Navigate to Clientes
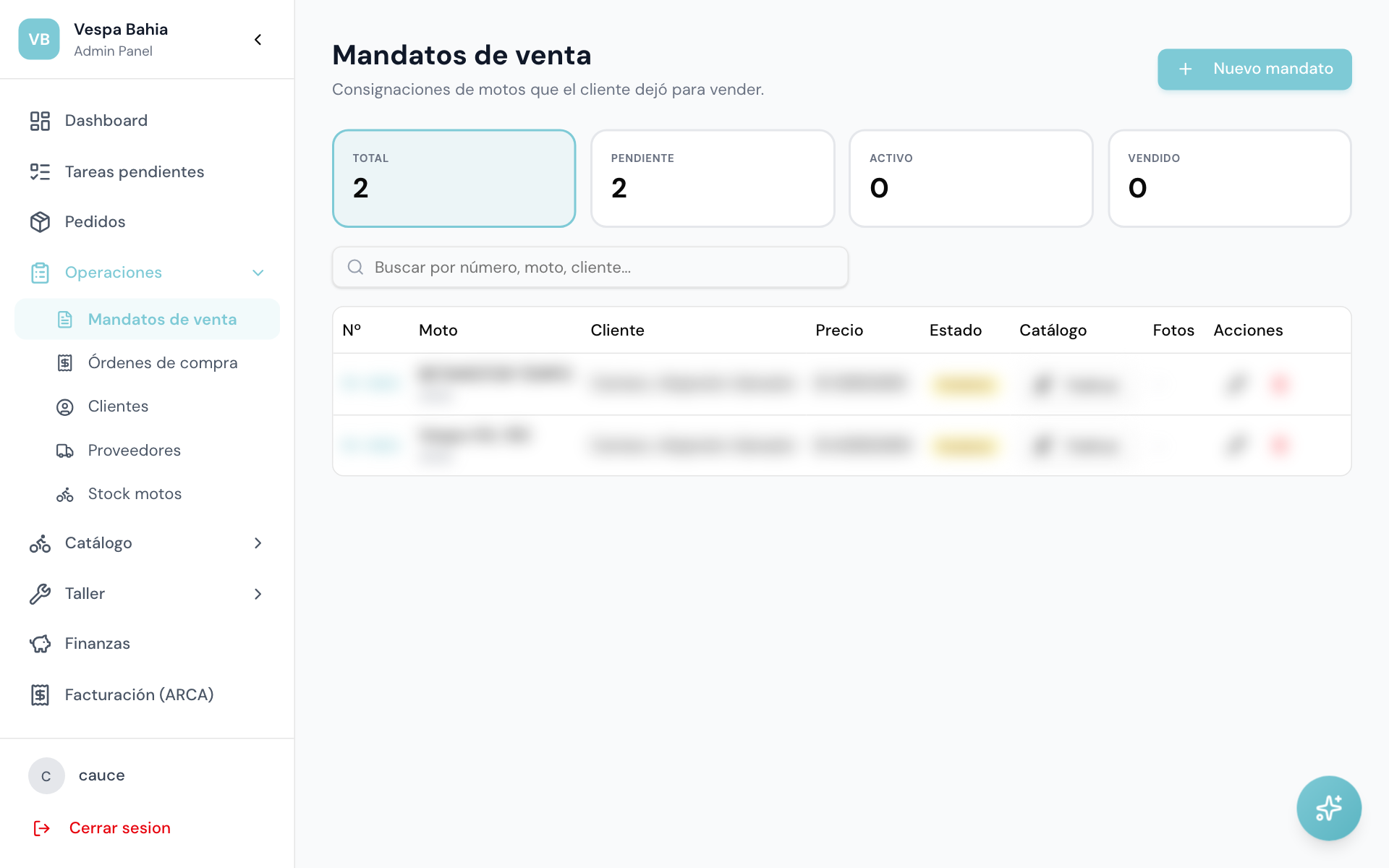1389x868 pixels. coord(147,407)
